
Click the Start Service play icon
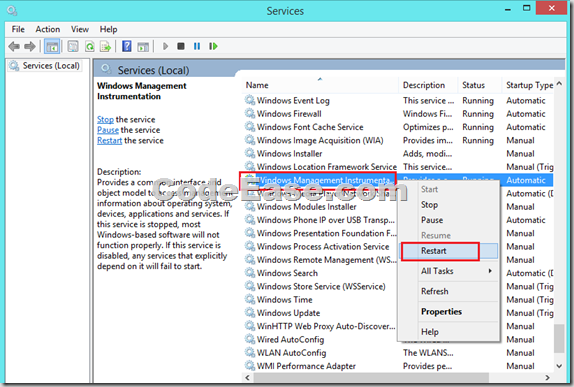165,46
